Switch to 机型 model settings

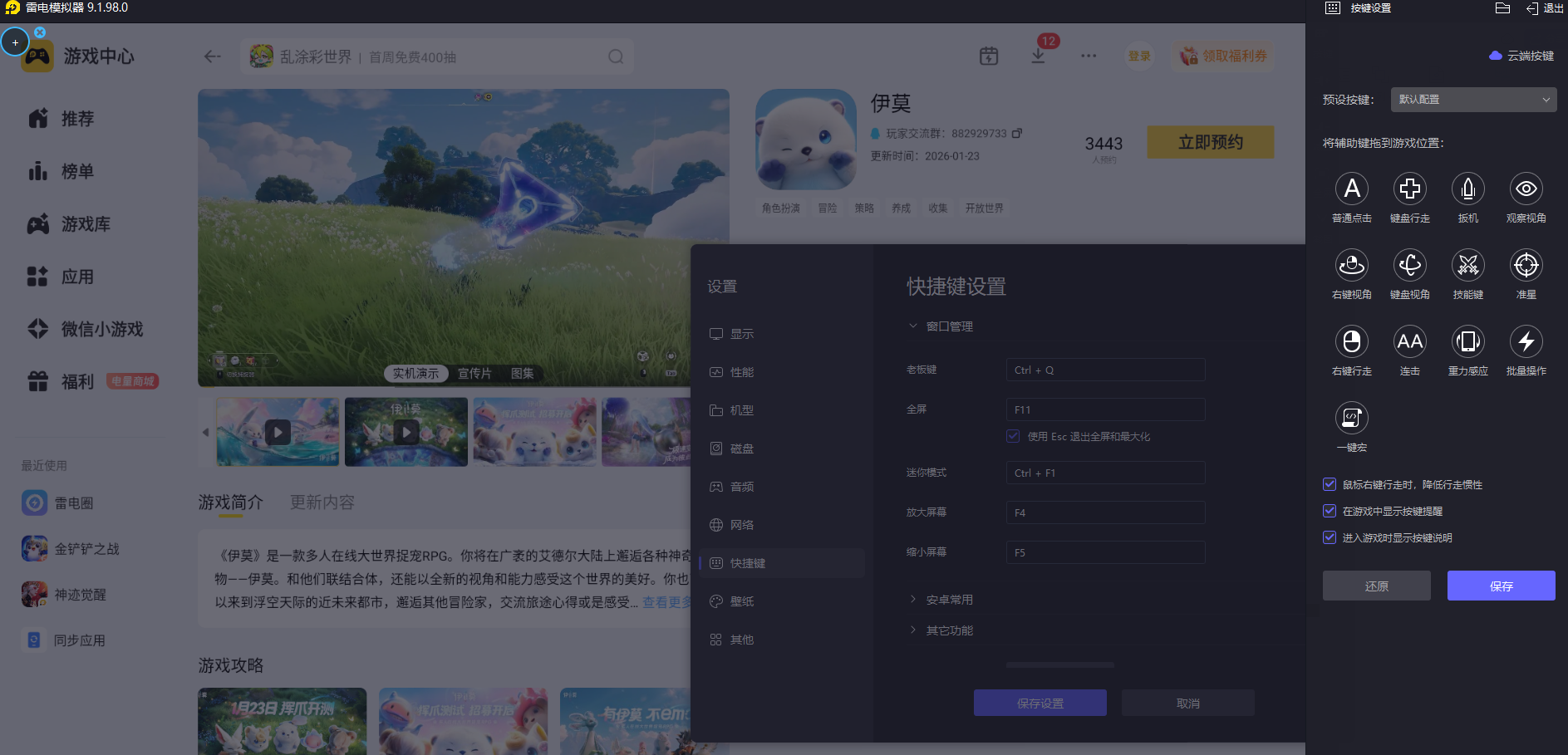pos(782,410)
